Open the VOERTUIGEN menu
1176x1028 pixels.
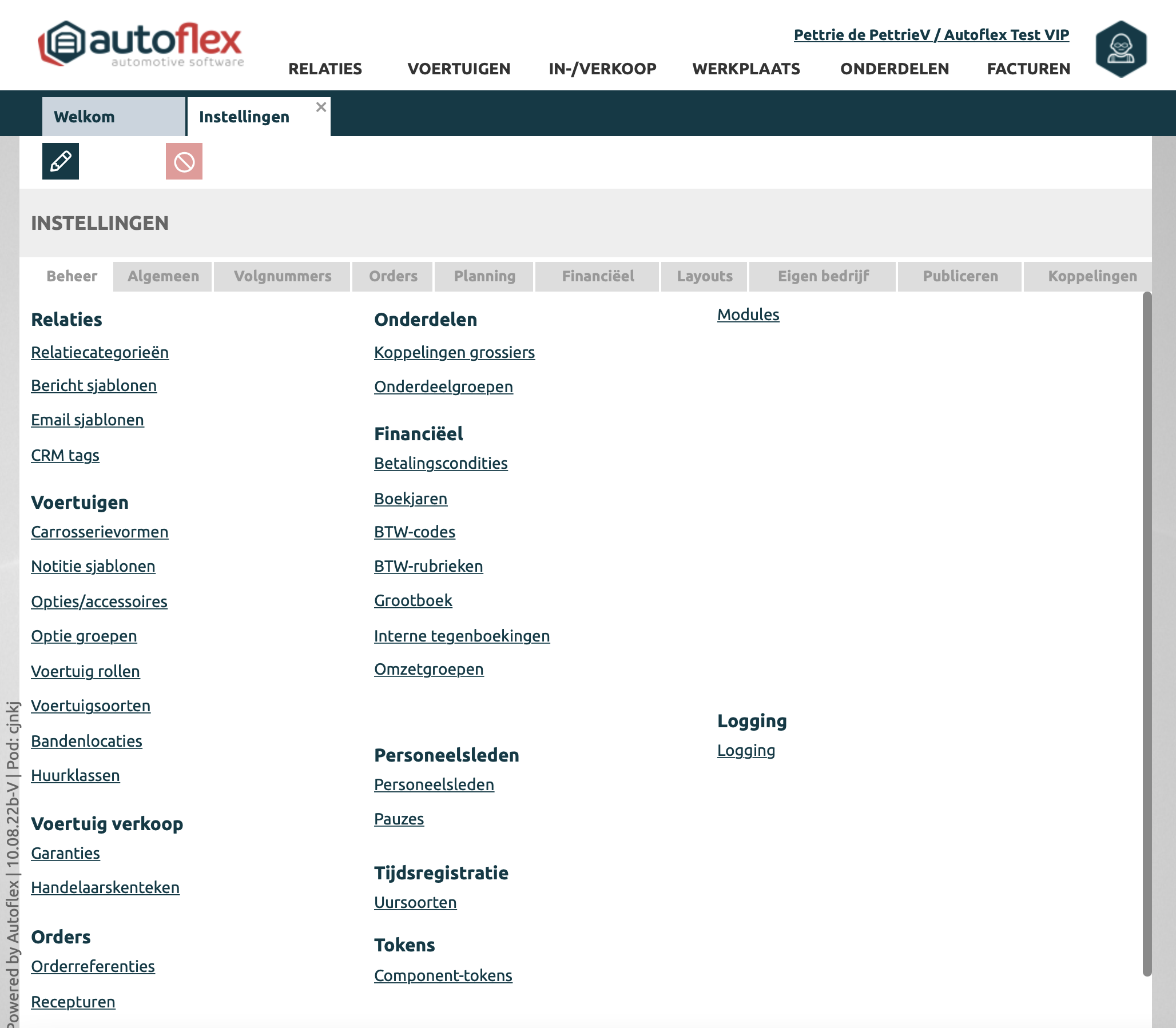point(459,69)
